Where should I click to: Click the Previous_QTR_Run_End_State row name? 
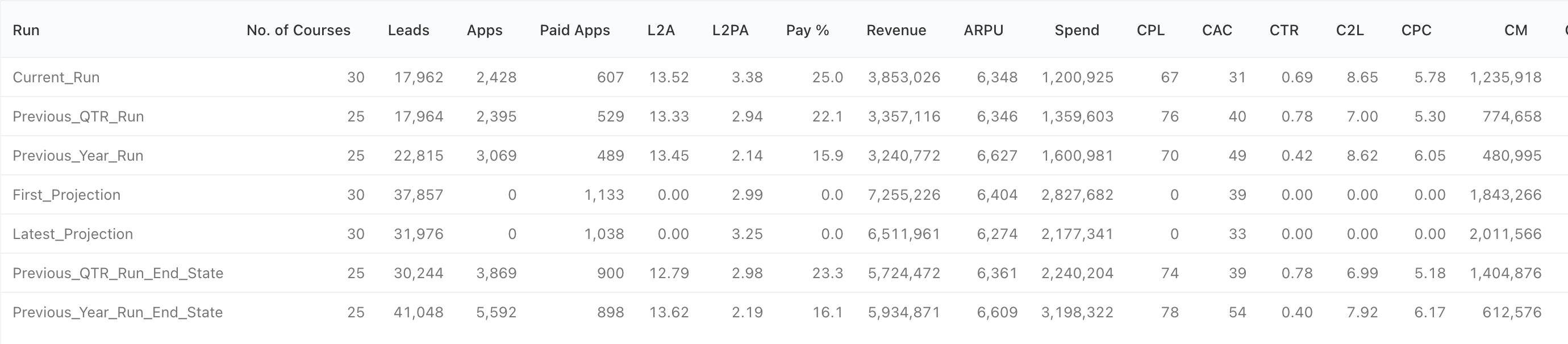pos(118,274)
